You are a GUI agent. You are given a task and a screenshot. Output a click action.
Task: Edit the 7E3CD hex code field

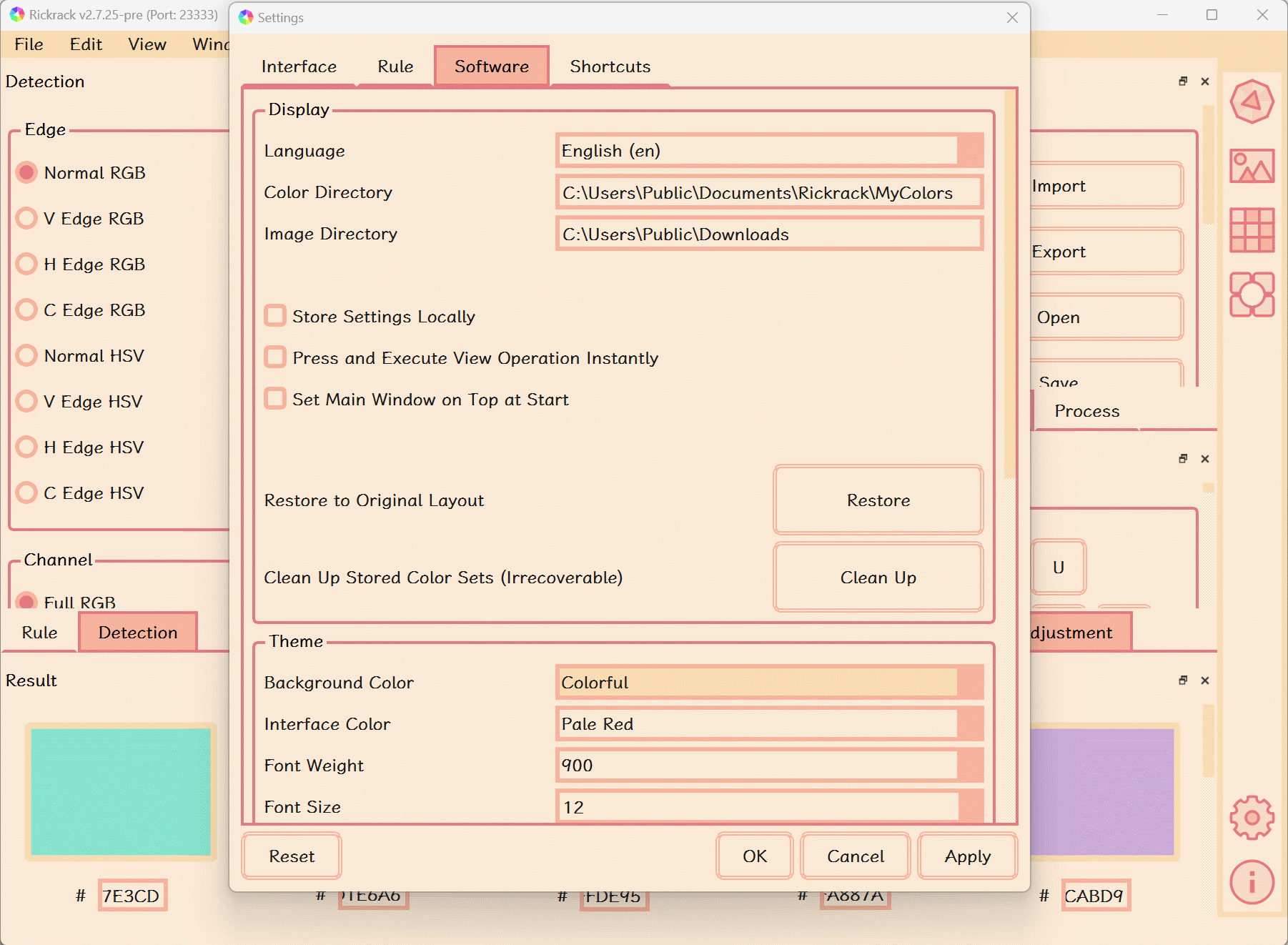click(x=132, y=896)
